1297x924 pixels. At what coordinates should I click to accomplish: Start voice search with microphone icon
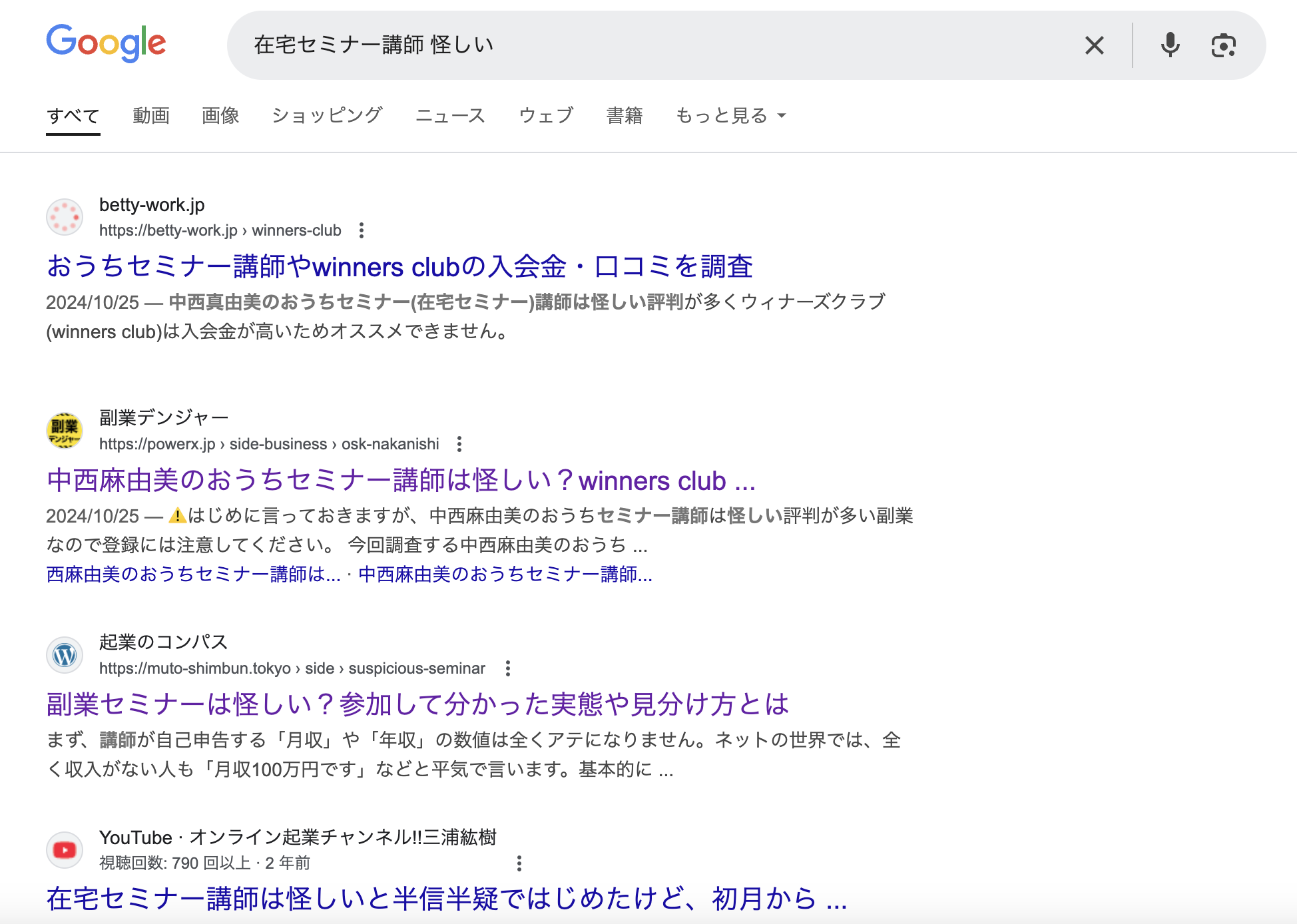[1170, 45]
